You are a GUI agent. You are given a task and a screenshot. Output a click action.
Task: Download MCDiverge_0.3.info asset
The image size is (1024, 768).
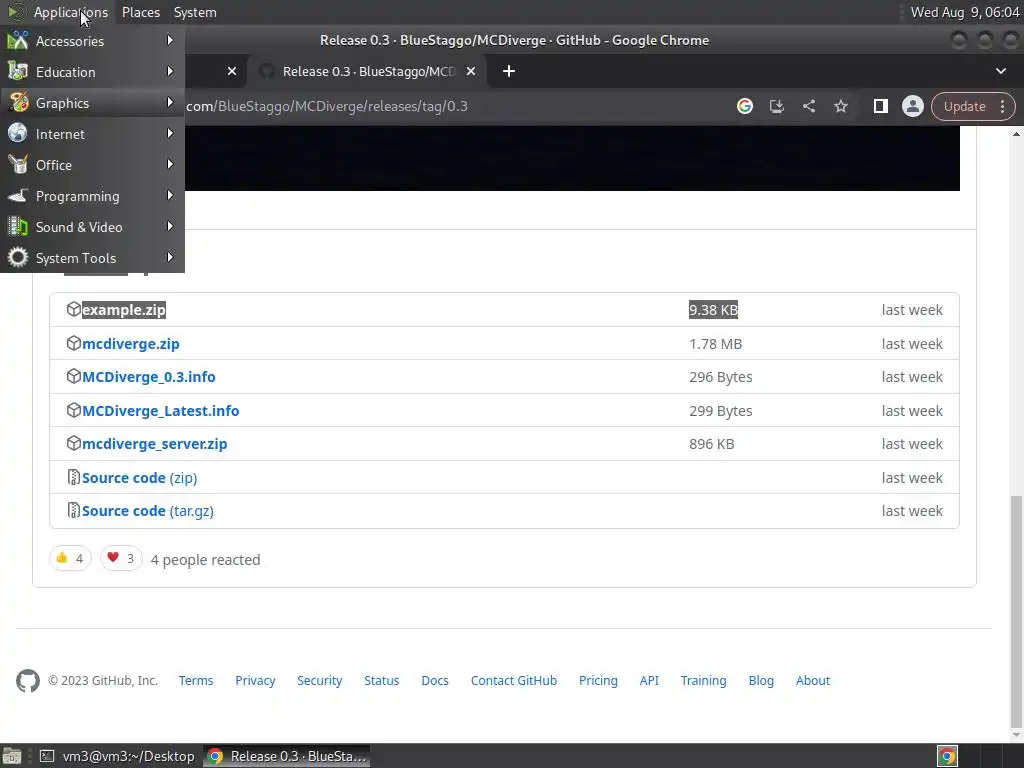[149, 377]
